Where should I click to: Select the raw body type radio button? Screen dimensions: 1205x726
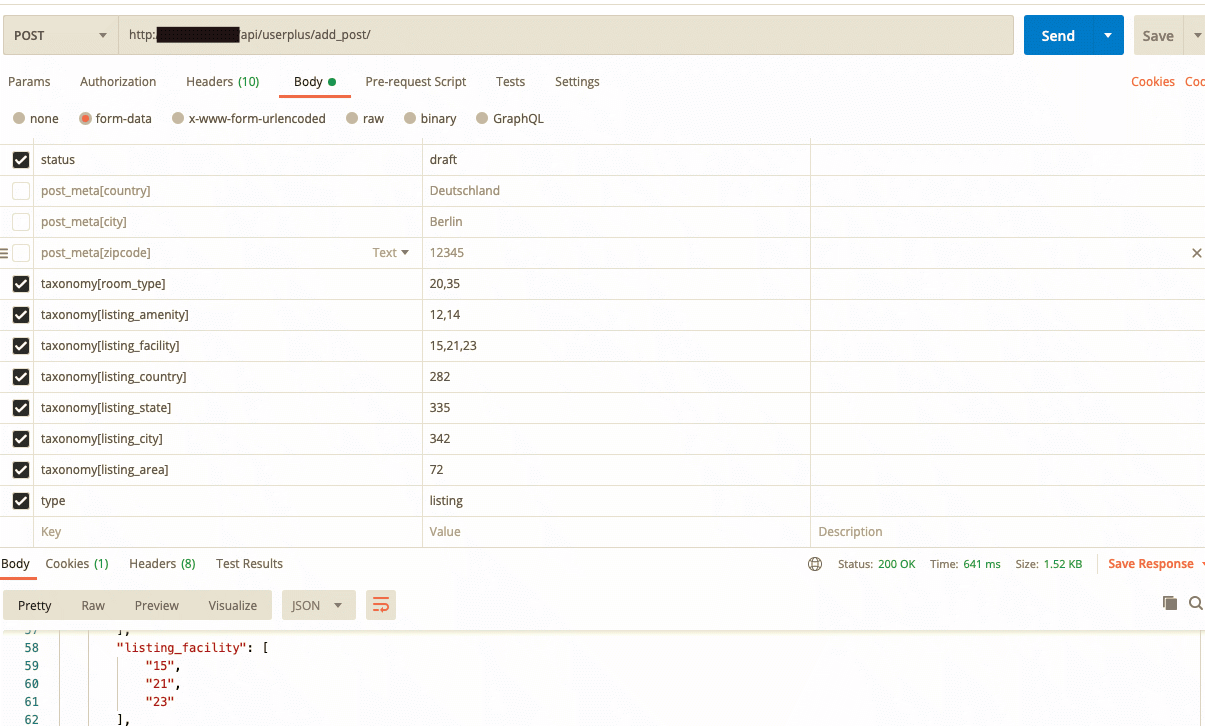tap(352, 118)
